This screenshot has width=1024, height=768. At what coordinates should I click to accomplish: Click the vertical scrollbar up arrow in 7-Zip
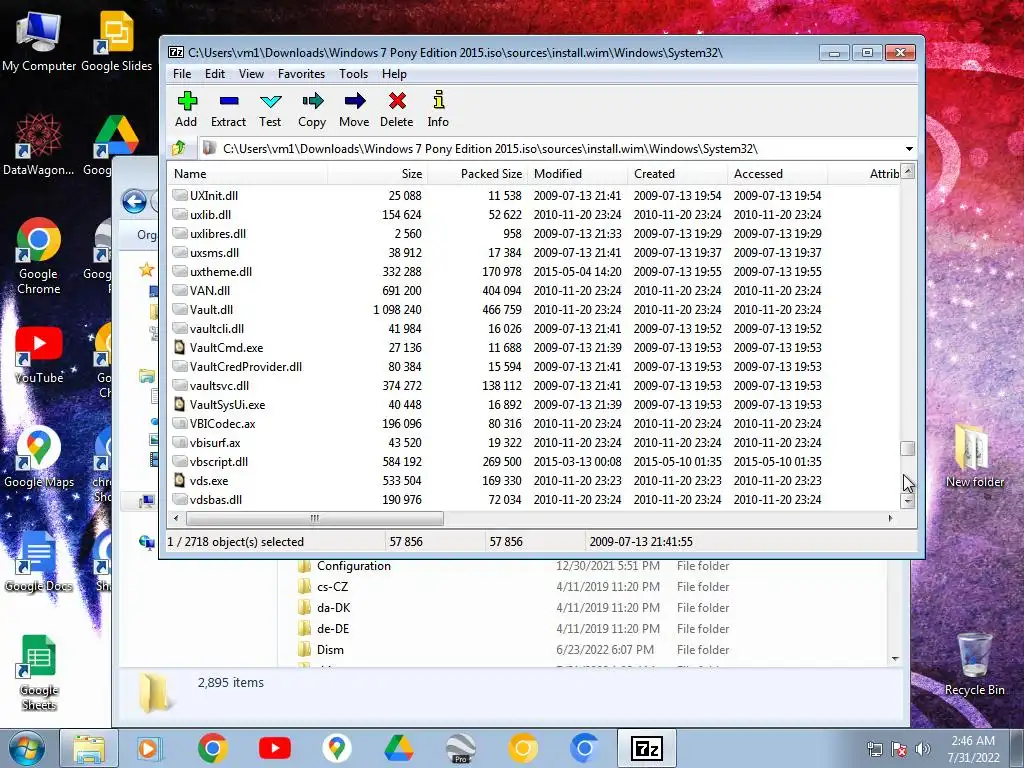point(907,172)
